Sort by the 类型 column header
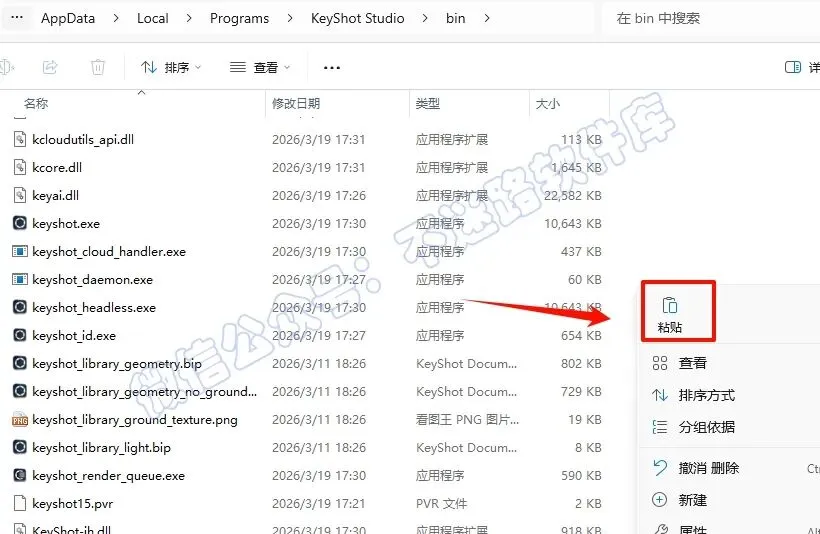This screenshot has width=820, height=534. click(427, 104)
